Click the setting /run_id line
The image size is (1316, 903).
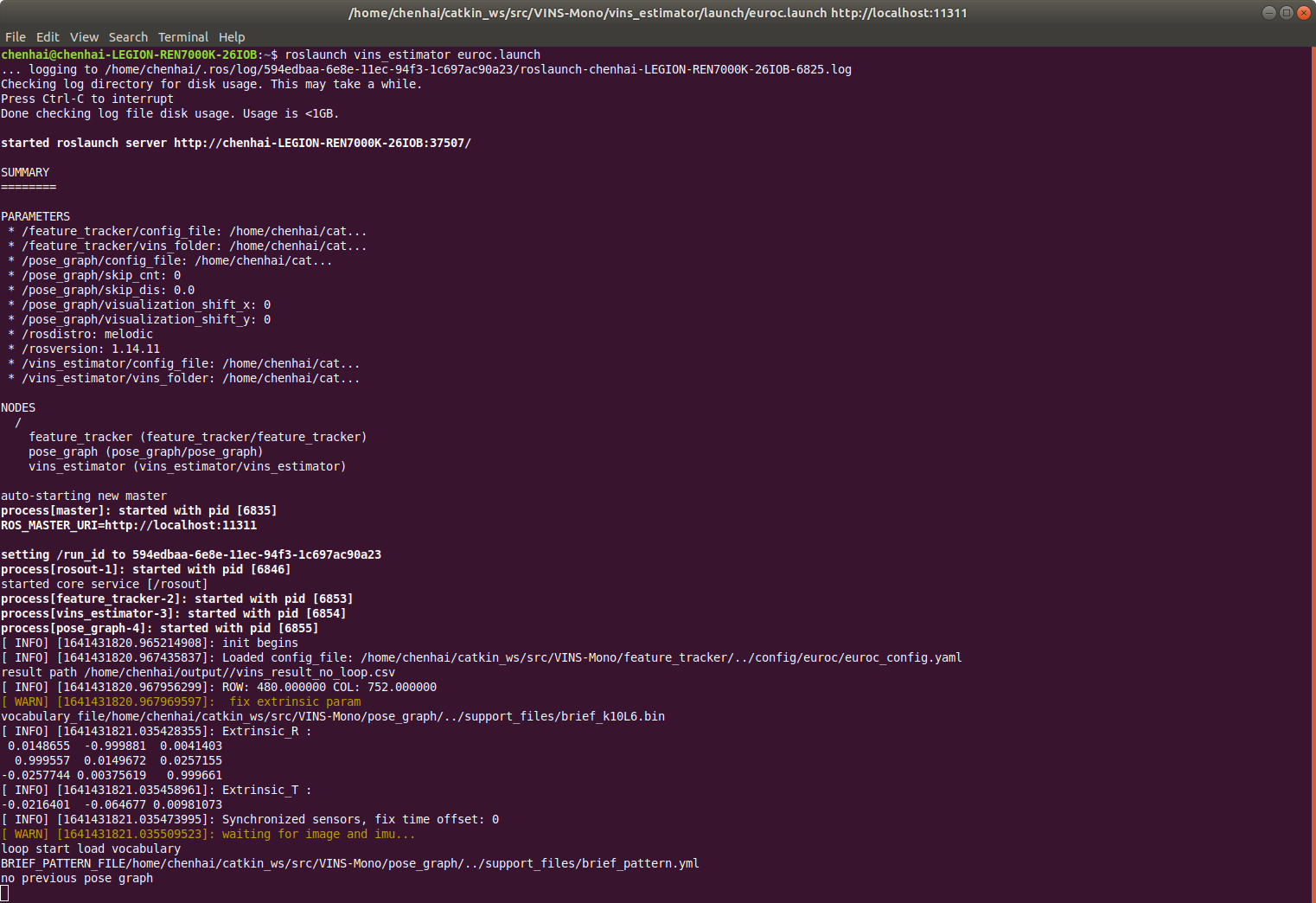click(191, 554)
